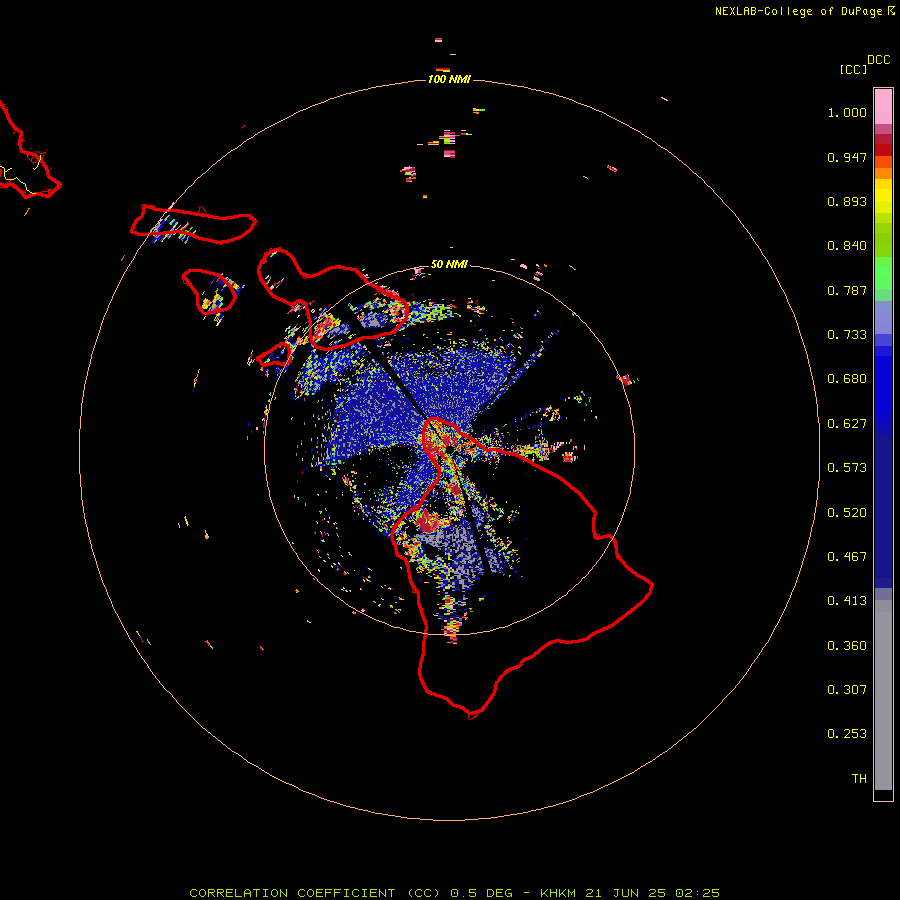The width and height of the screenshot is (900, 900).
Task: Select the 0.360 scale value
Action: click(847, 646)
